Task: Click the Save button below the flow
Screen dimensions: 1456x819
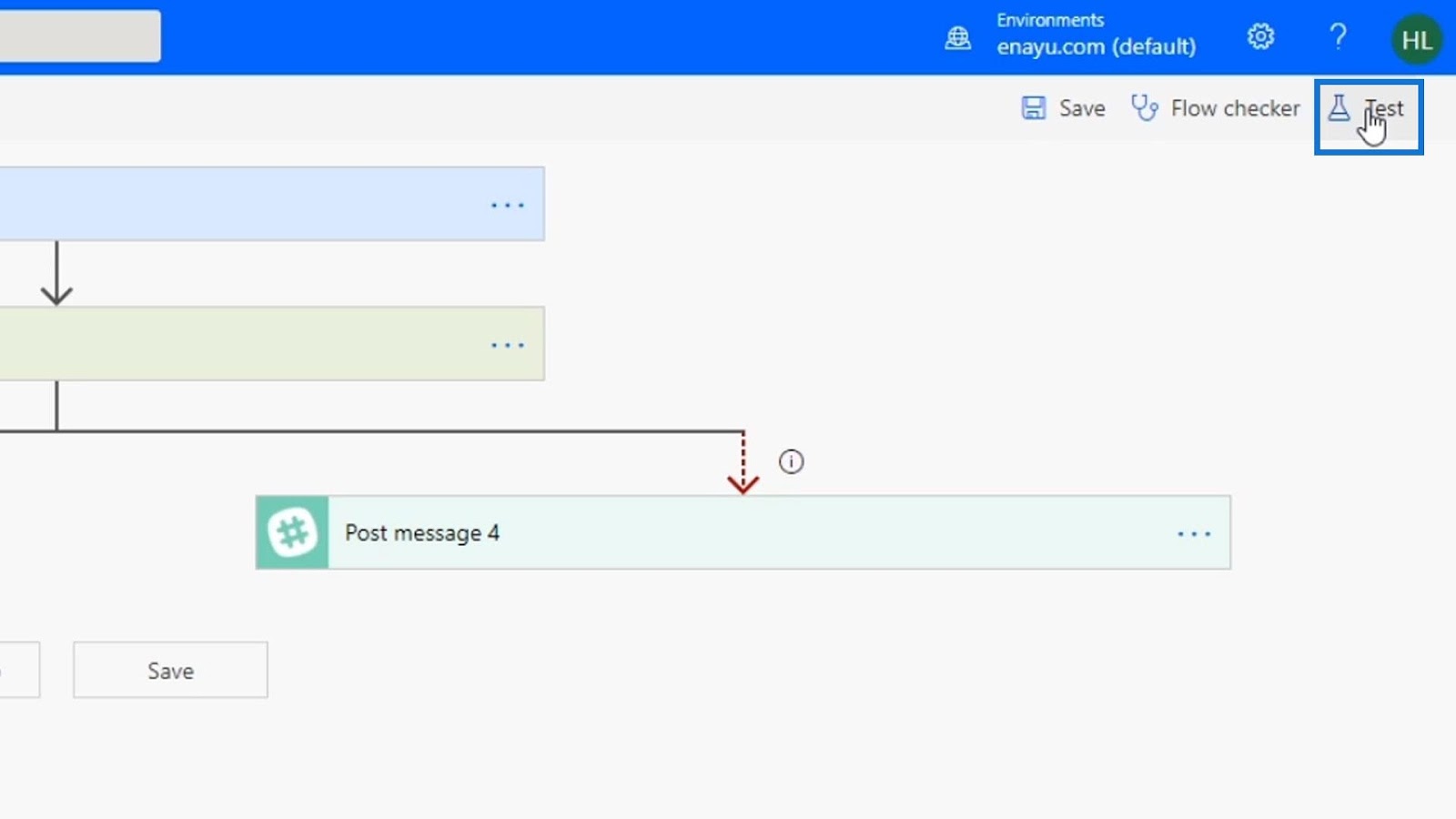Action: click(170, 670)
